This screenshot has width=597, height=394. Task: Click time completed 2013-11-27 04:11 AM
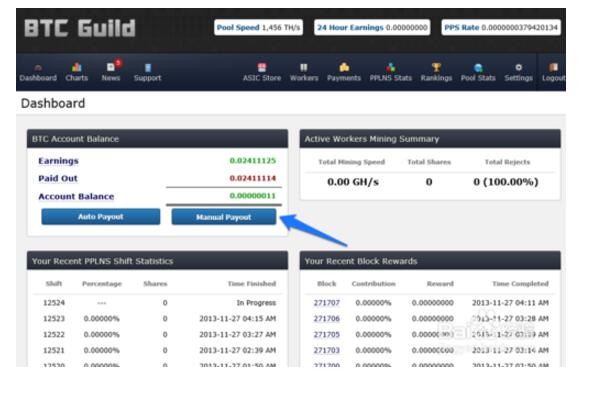pyautogui.click(x=510, y=303)
